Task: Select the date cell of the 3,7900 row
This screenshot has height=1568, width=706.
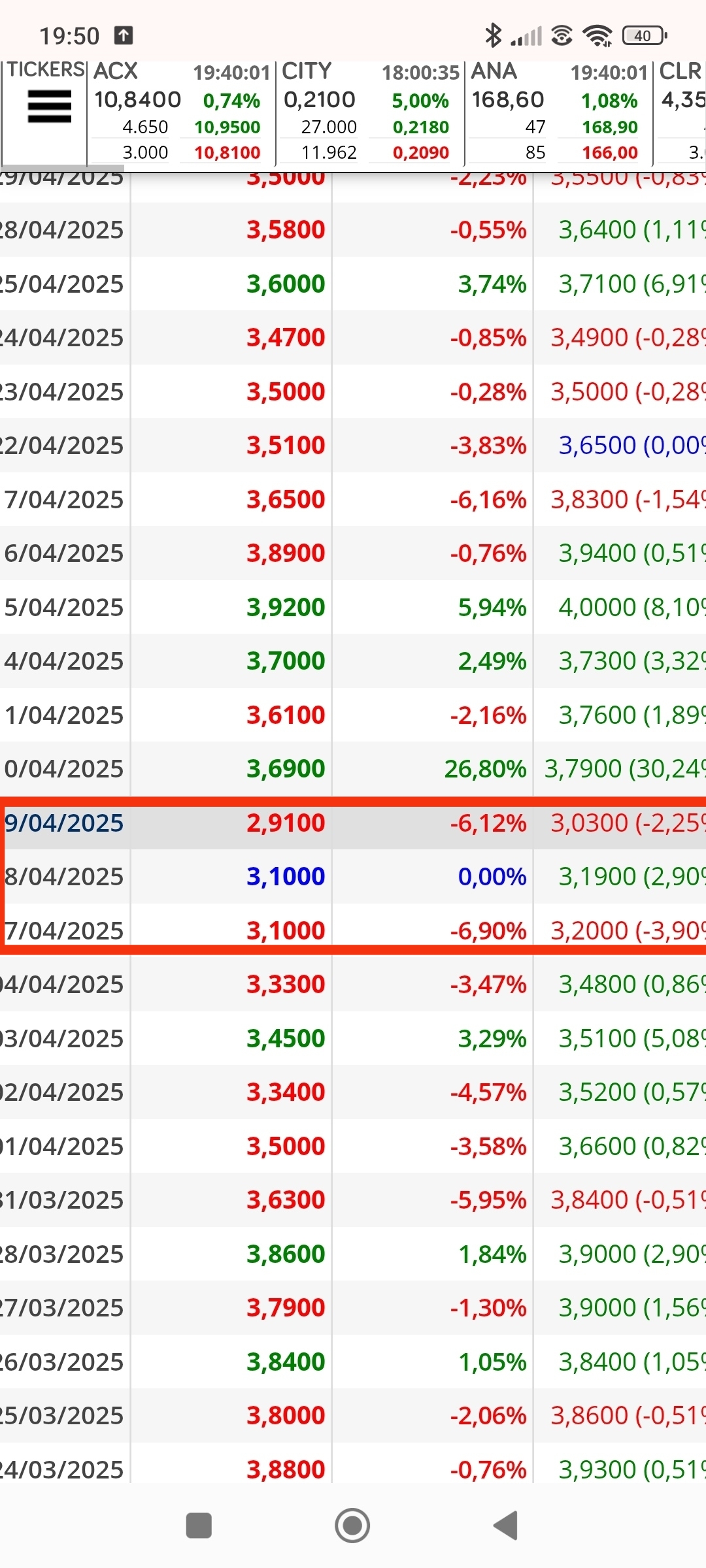Action: coord(65,1307)
